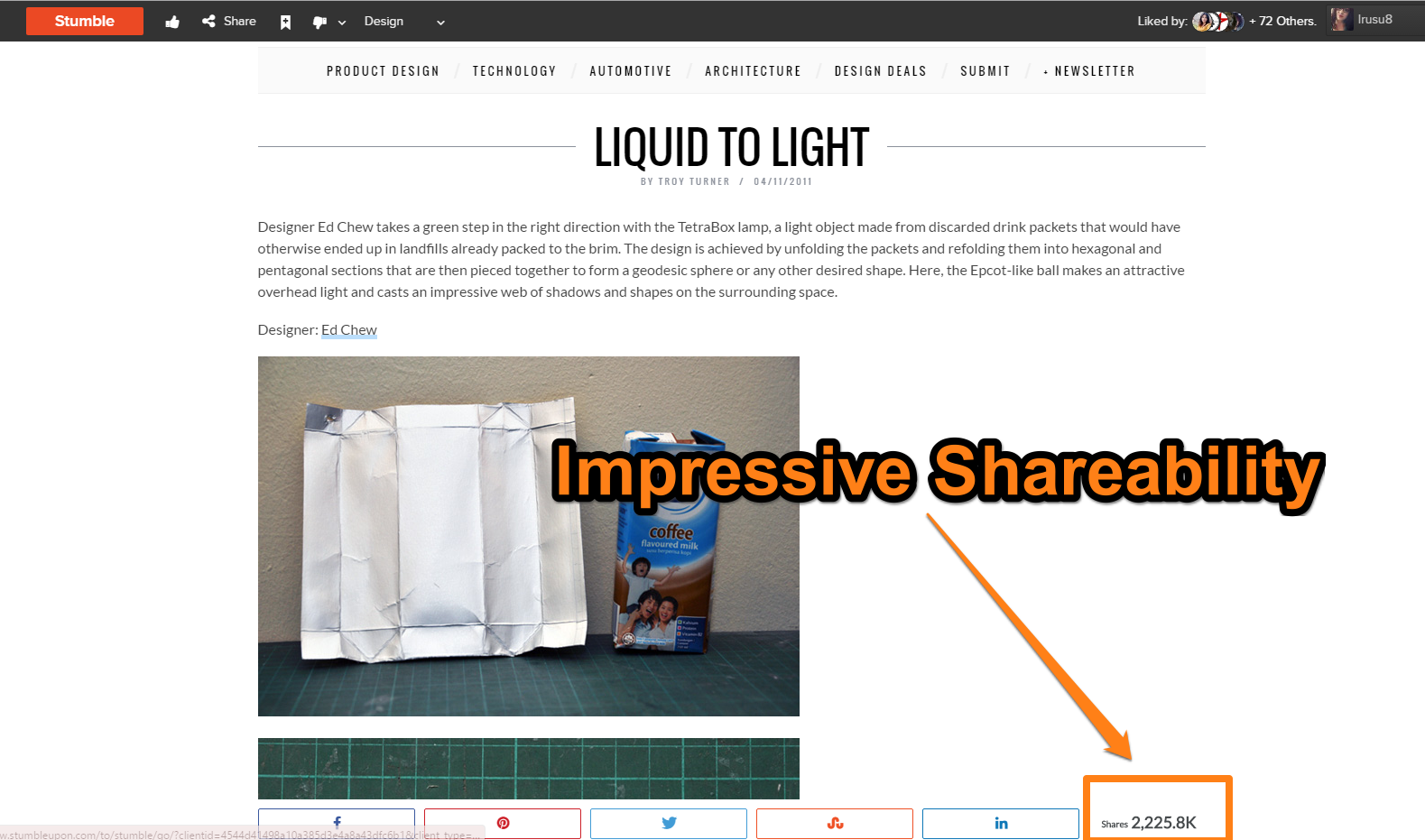The height and width of the screenshot is (840, 1425).
Task: Click the 04/11/2011 publish date
Action: coord(783,181)
